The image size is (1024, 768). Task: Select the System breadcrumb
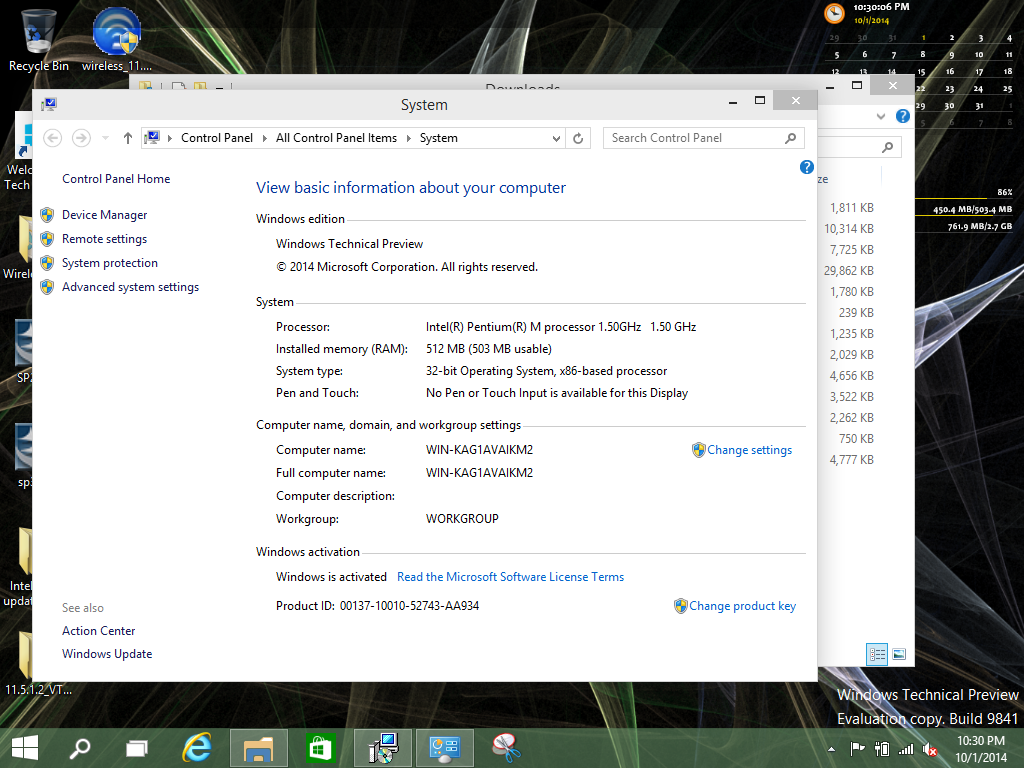[x=439, y=138]
